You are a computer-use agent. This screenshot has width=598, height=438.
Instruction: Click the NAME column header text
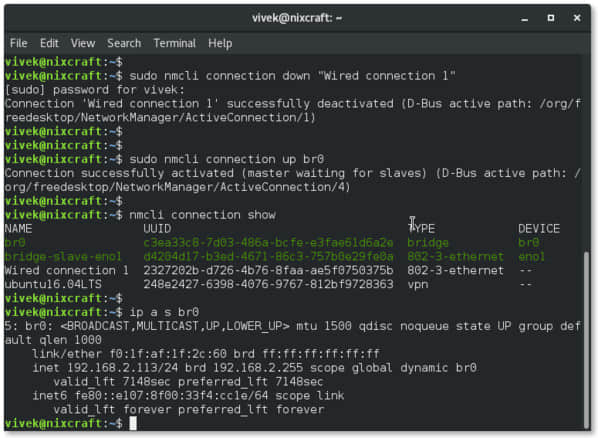point(18,229)
